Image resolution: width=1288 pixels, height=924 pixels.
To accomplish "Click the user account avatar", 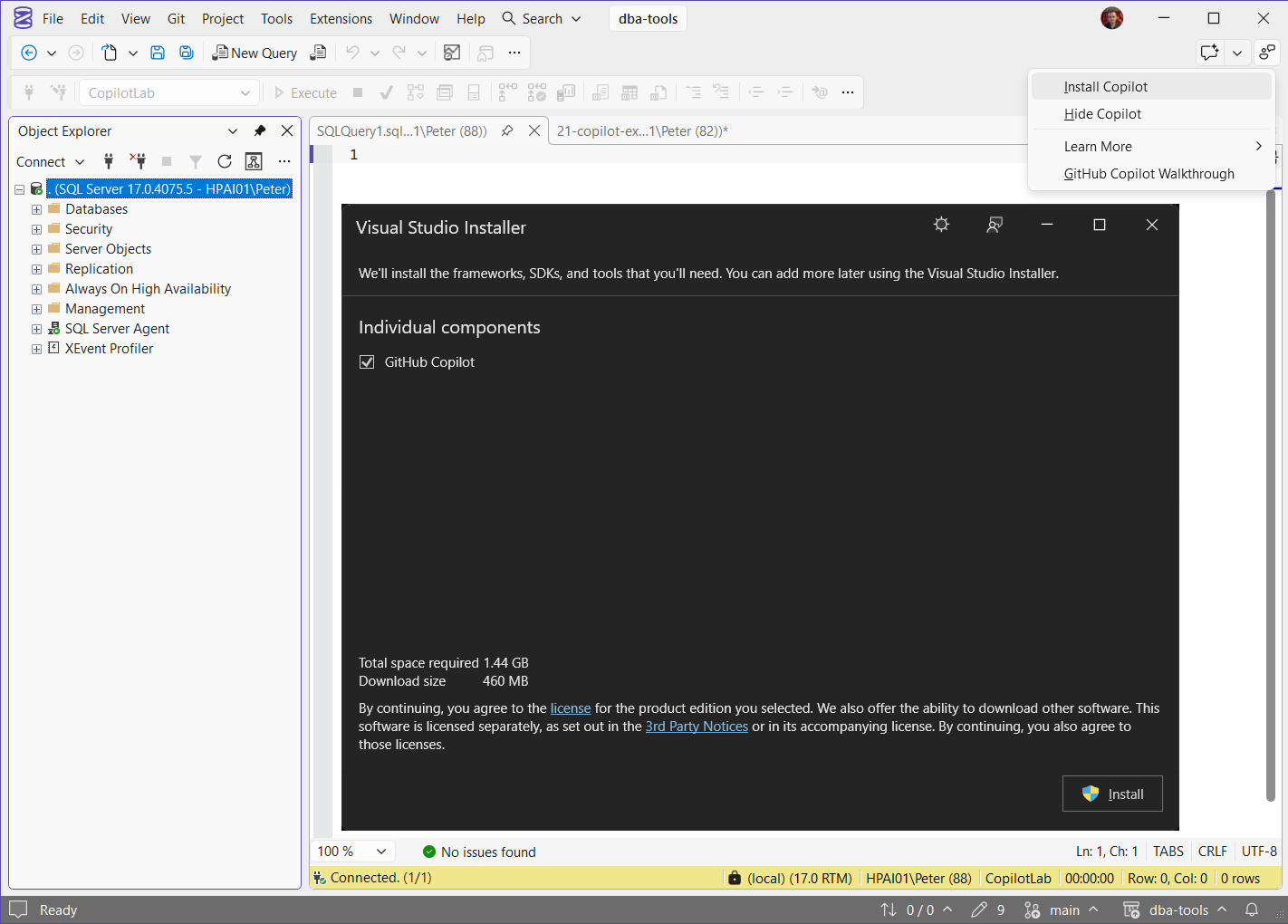I will (x=1112, y=18).
